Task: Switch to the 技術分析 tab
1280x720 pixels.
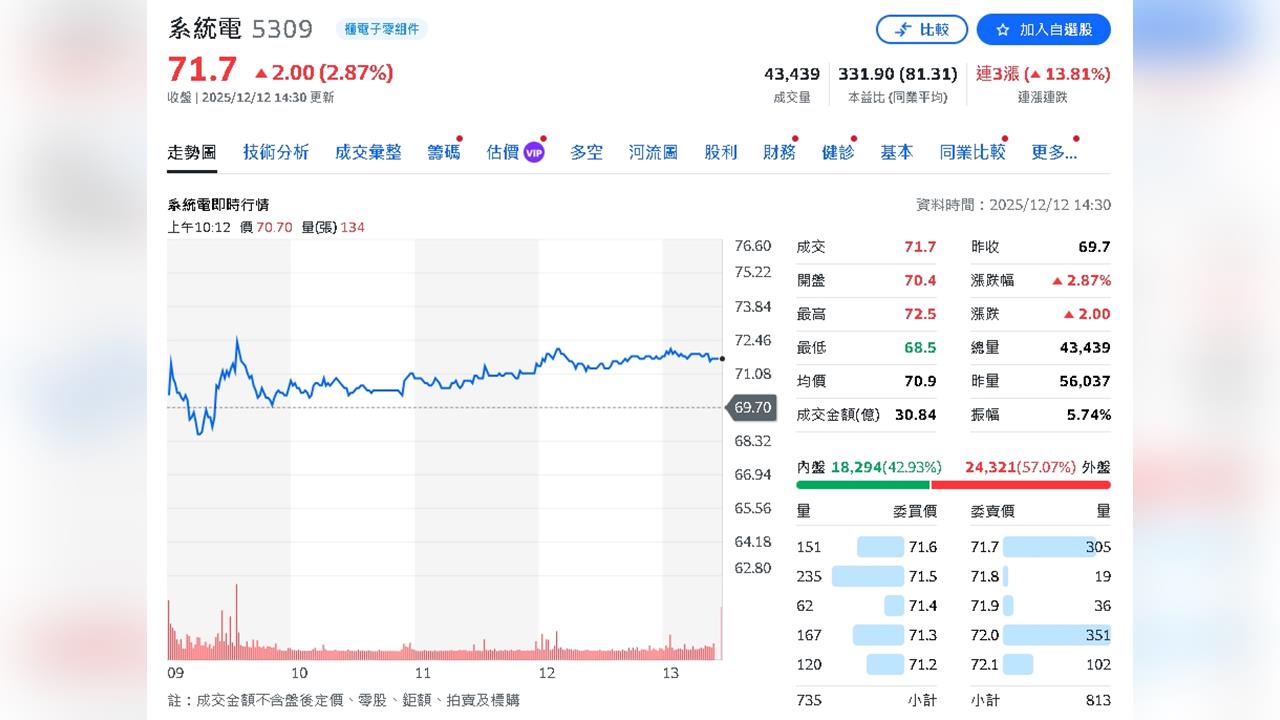Action: [276, 152]
